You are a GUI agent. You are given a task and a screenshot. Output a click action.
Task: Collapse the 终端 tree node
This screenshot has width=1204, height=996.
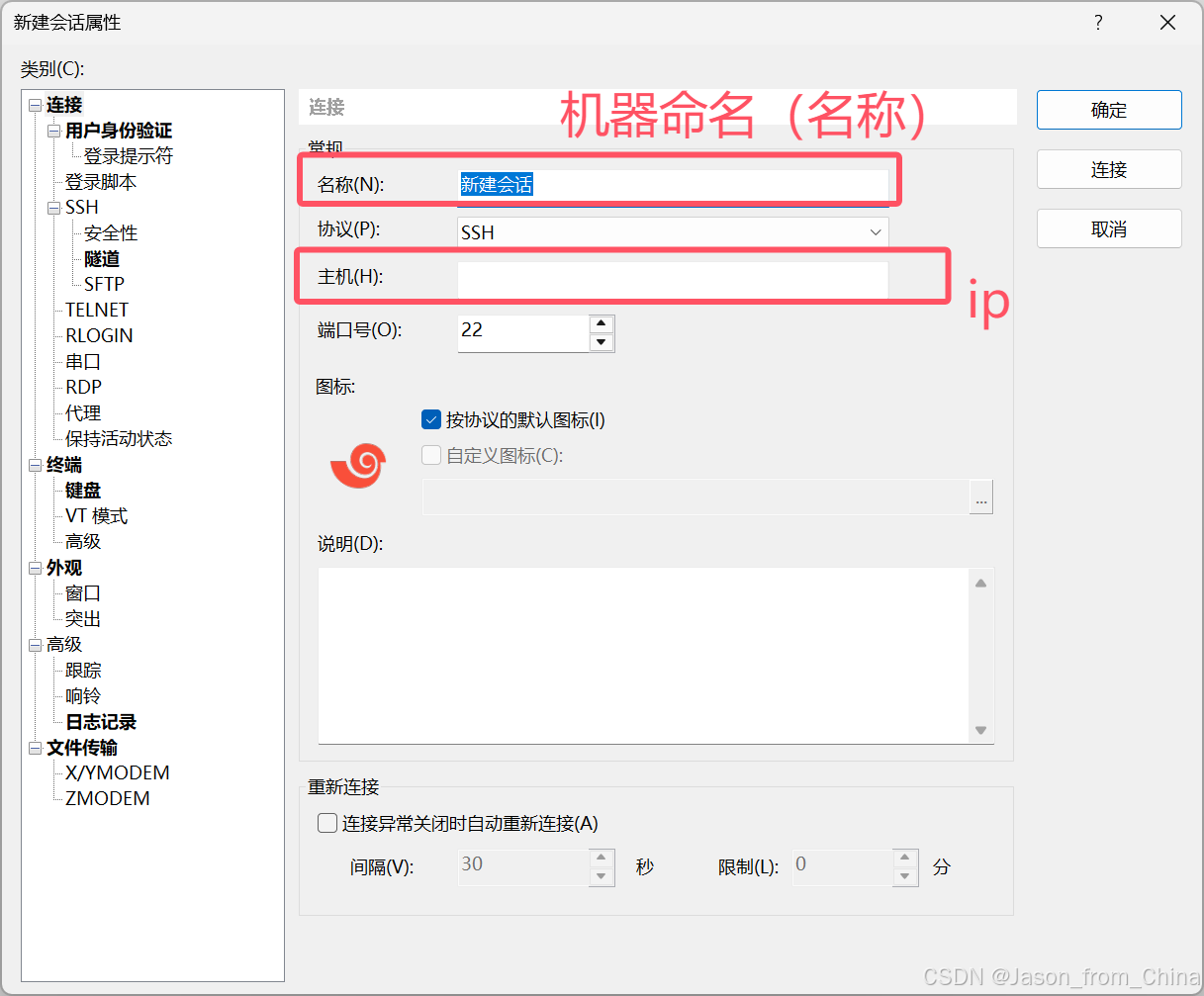(36, 465)
